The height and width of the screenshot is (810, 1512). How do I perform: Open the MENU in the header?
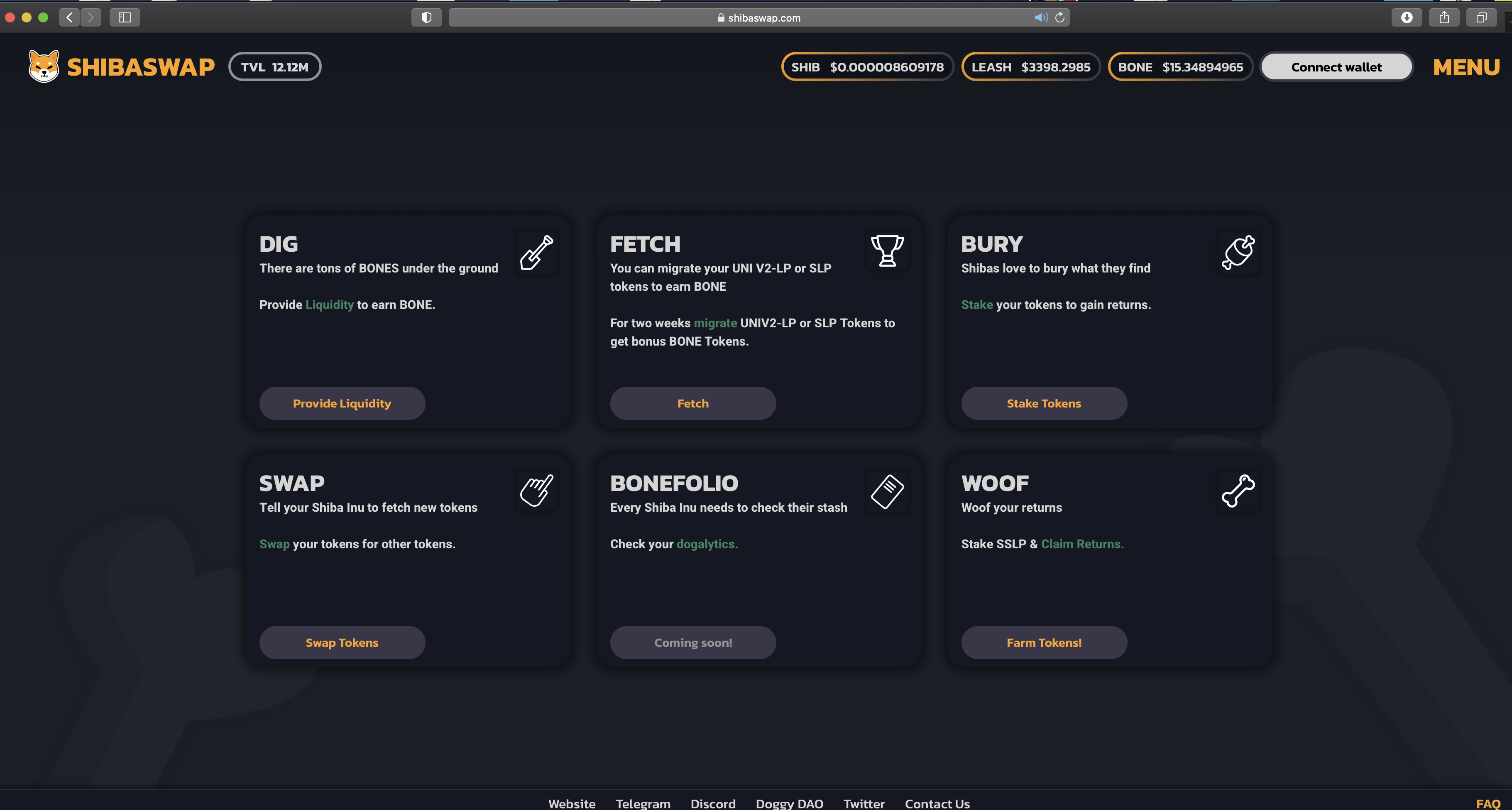click(1466, 68)
